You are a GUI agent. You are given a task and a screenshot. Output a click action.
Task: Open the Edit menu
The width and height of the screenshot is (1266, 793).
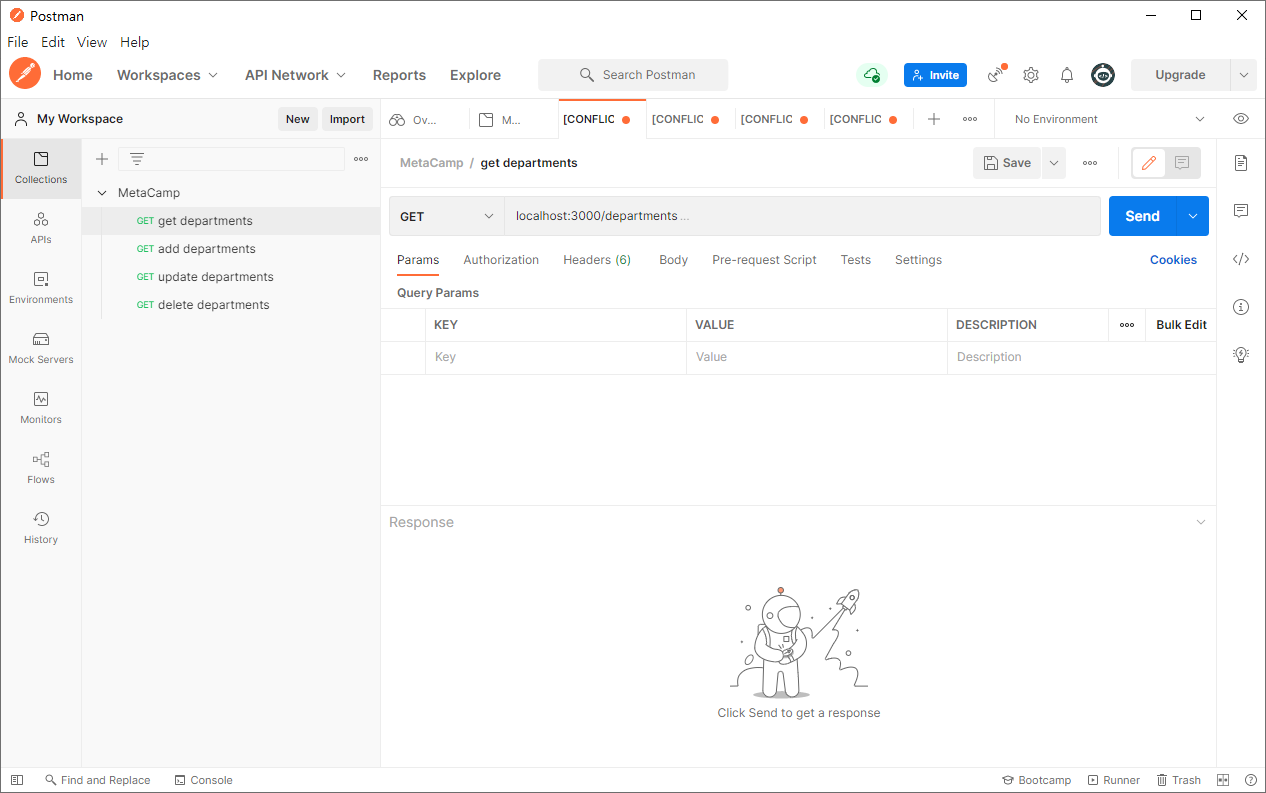[53, 42]
